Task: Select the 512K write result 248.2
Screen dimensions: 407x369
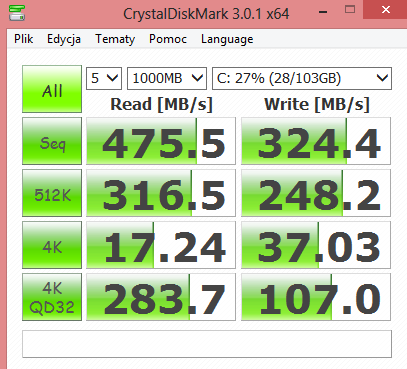Action: [x=316, y=193]
